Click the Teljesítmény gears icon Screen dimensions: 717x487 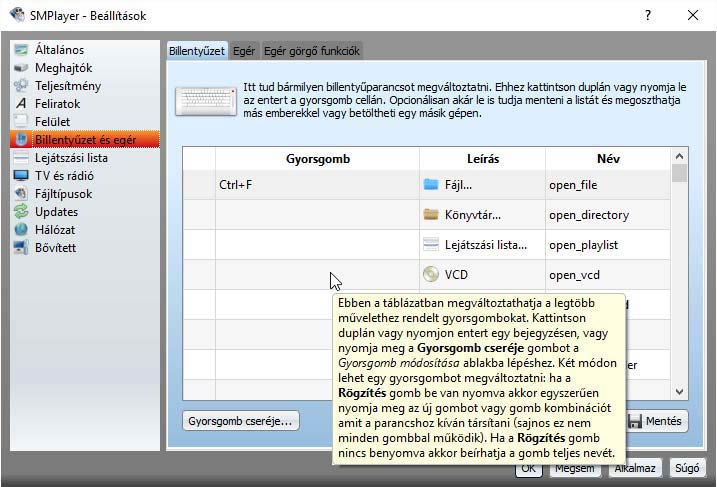point(21,86)
